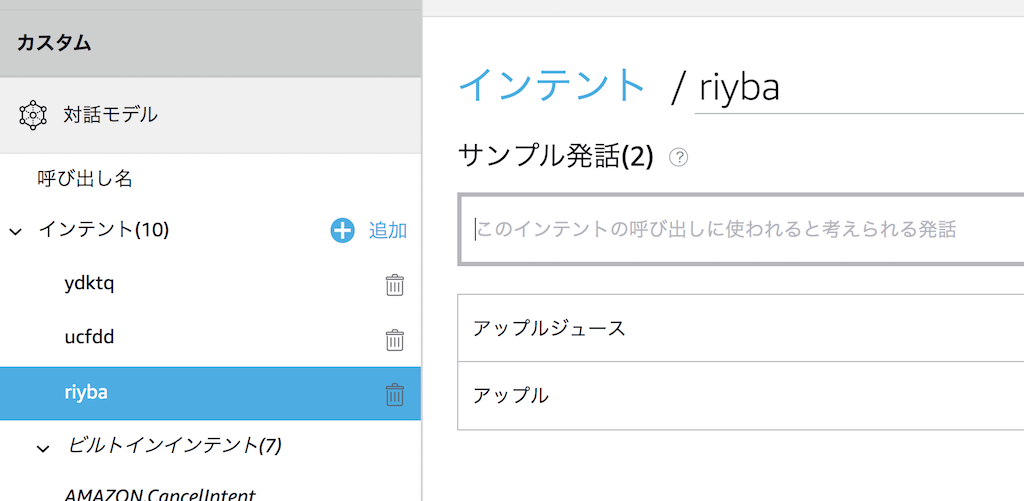Collapse the インテント(10) tree section
This screenshot has height=501, width=1024.
[x=16, y=231]
